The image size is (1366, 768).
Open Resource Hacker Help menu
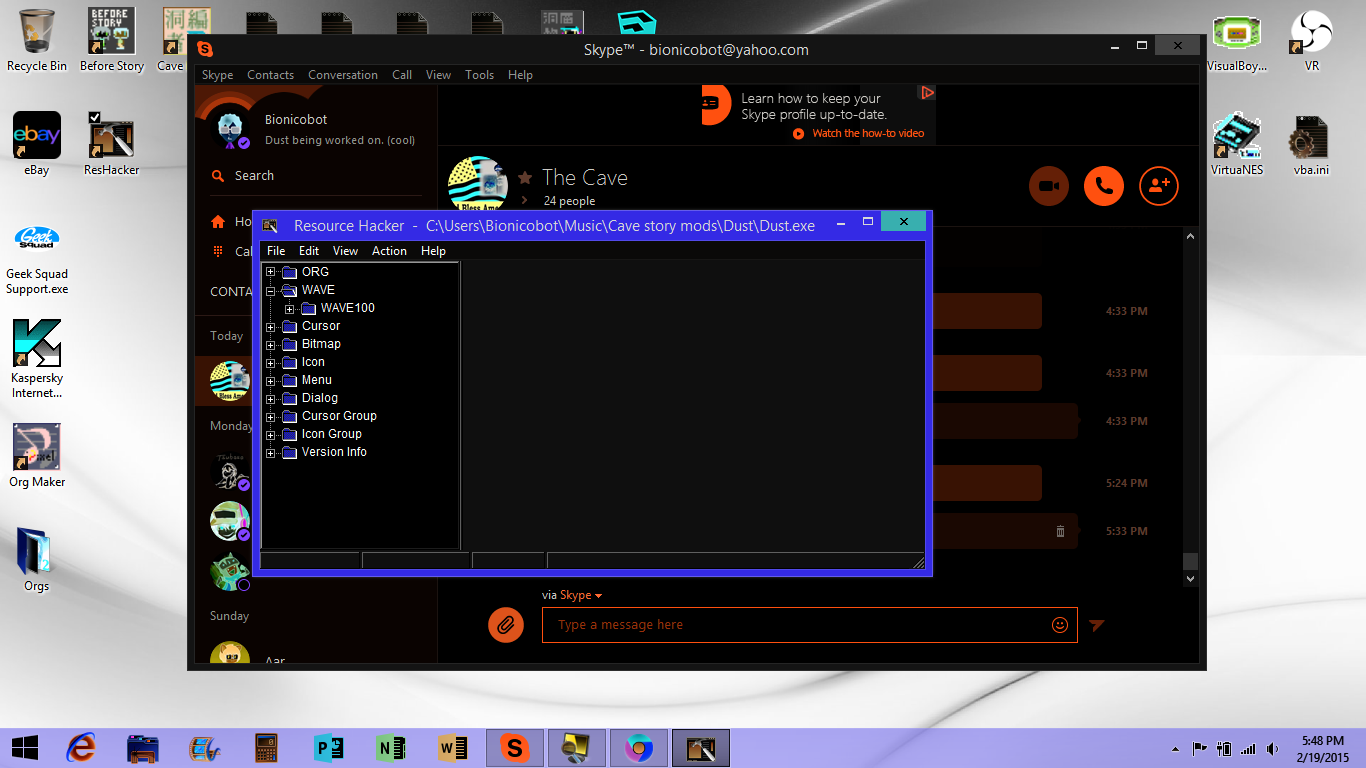(433, 251)
